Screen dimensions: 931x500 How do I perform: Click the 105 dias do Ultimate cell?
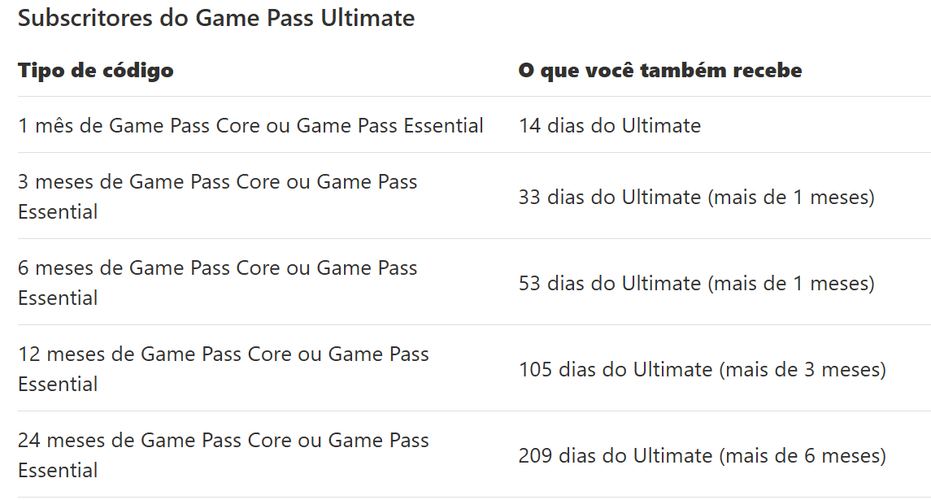pos(702,369)
